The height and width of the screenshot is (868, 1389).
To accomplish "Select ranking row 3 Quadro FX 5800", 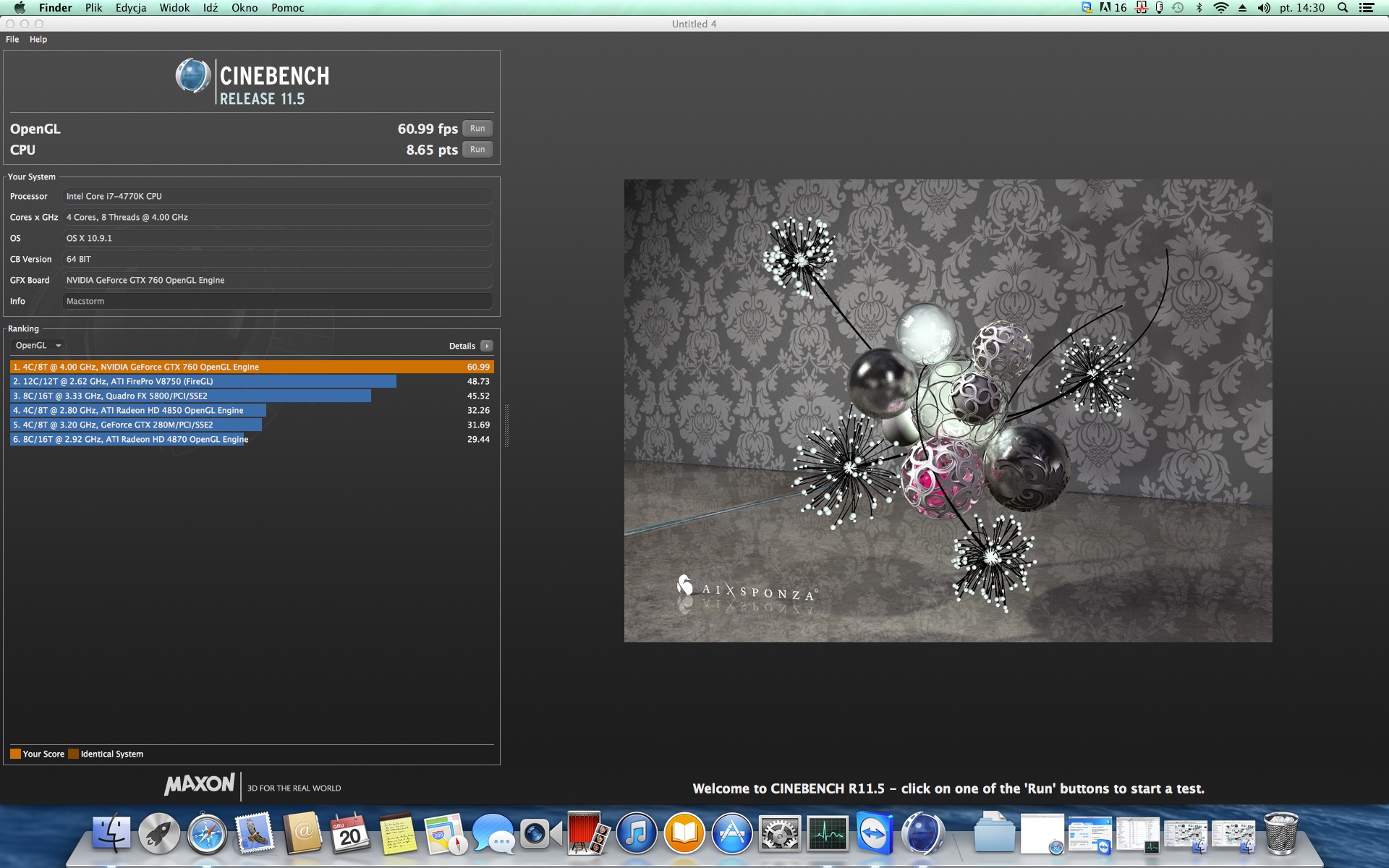I will 252,396.
